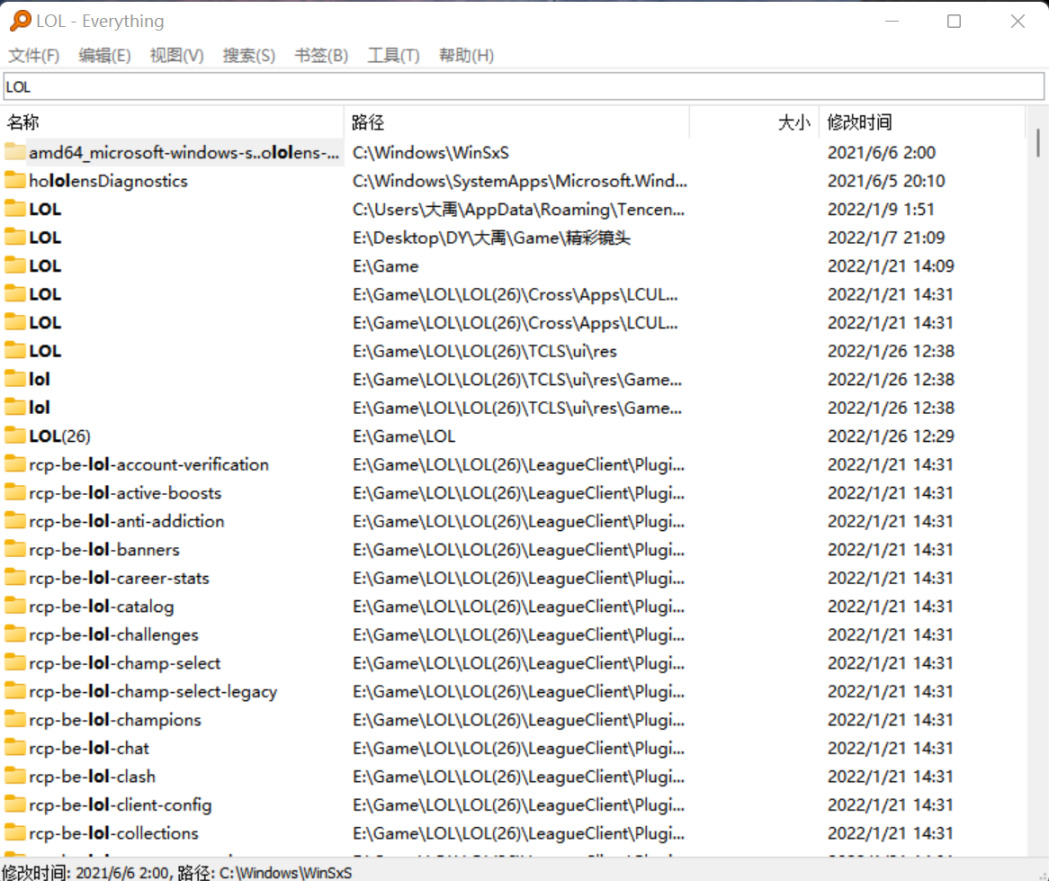Viewport: 1049px width, 881px height.
Task: Click the path cell in the LOL(26) row
Action: pyautogui.click(x=404, y=436)
